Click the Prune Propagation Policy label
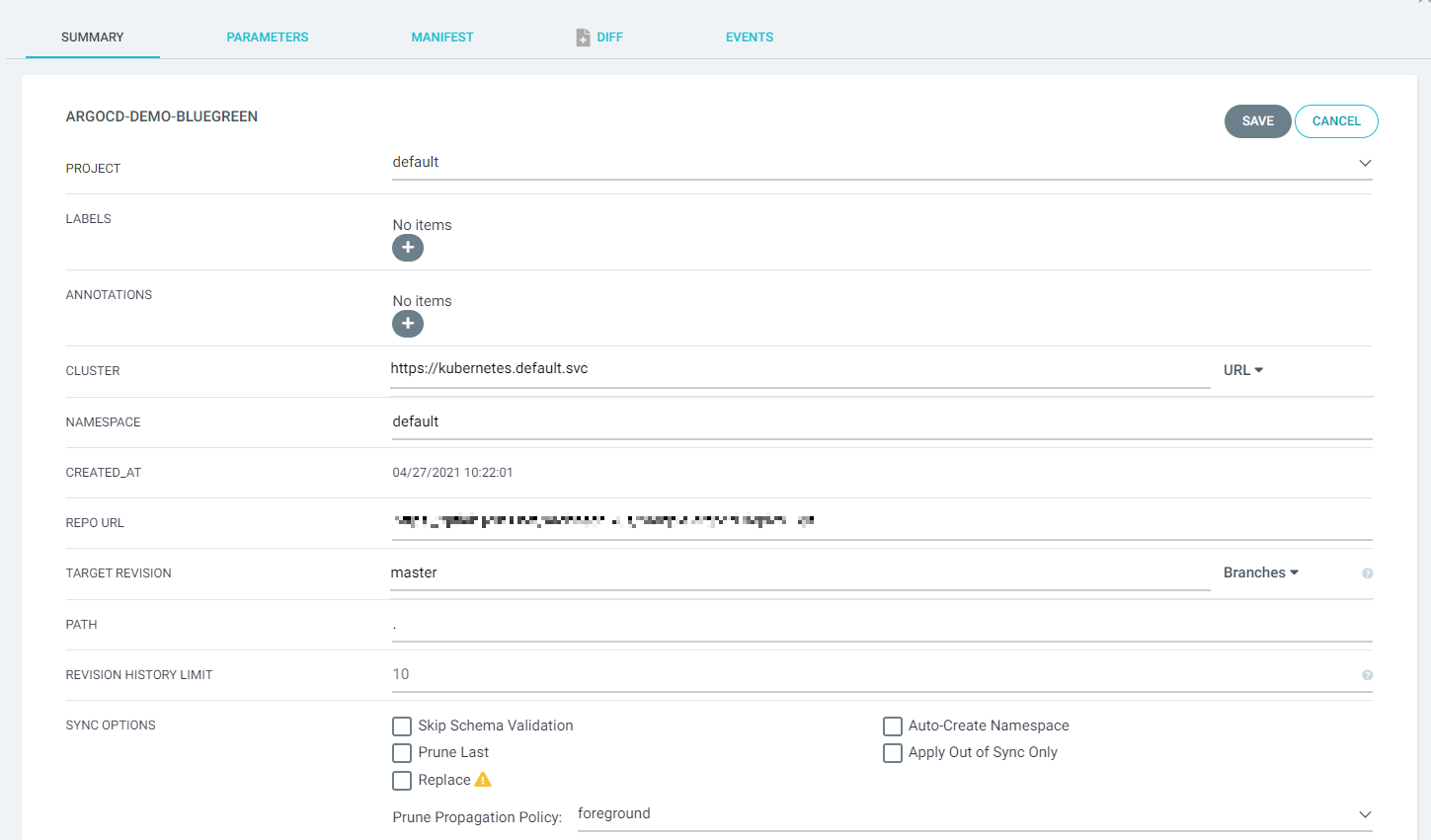 click(477, 817)
